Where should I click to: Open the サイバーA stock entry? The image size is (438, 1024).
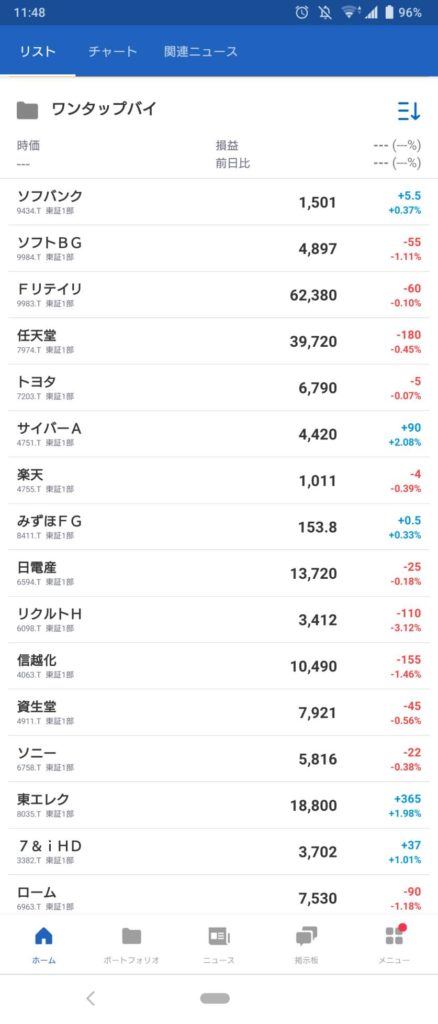[x=219, y=434]
